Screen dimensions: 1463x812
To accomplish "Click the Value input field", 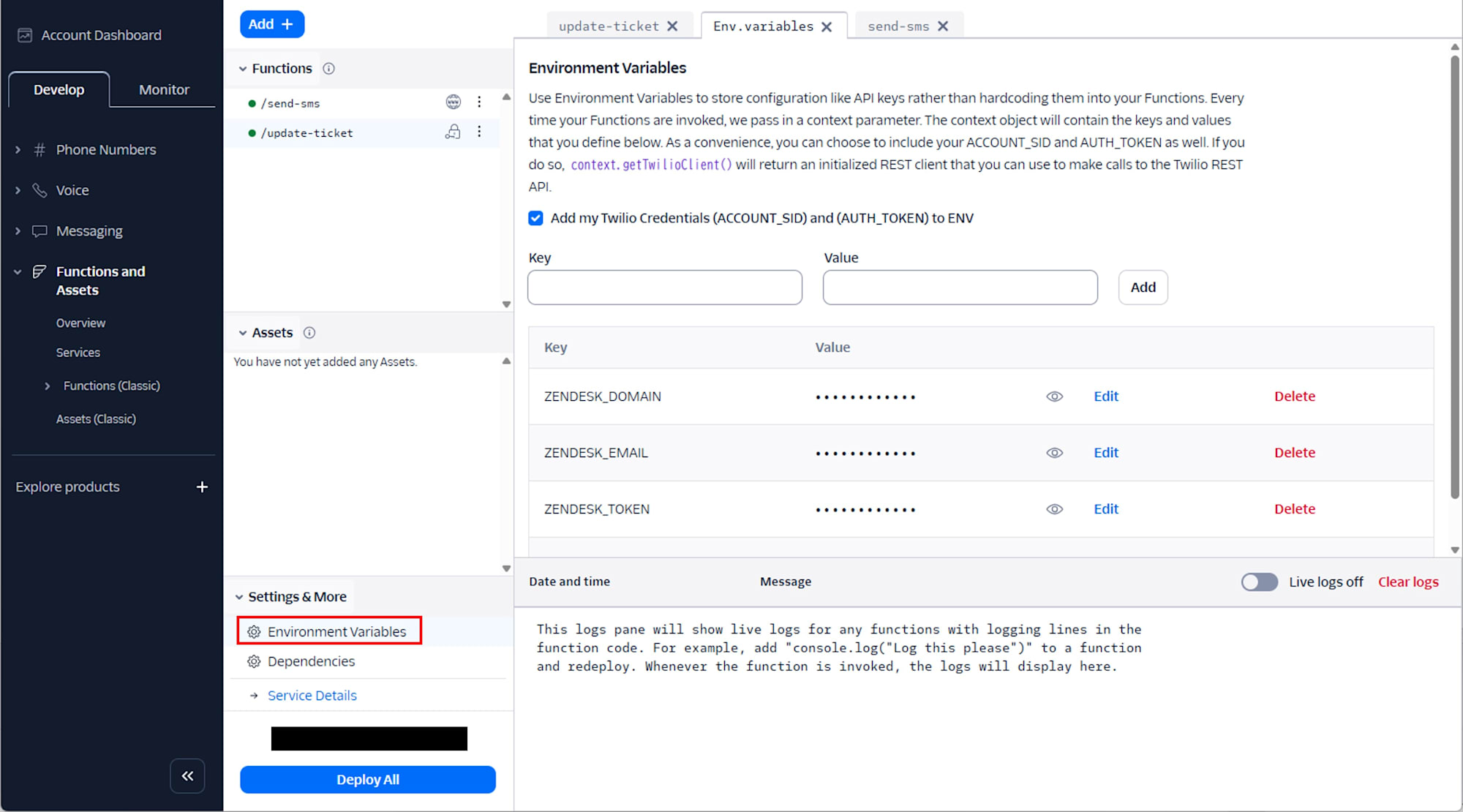I will tap(960, 287).
